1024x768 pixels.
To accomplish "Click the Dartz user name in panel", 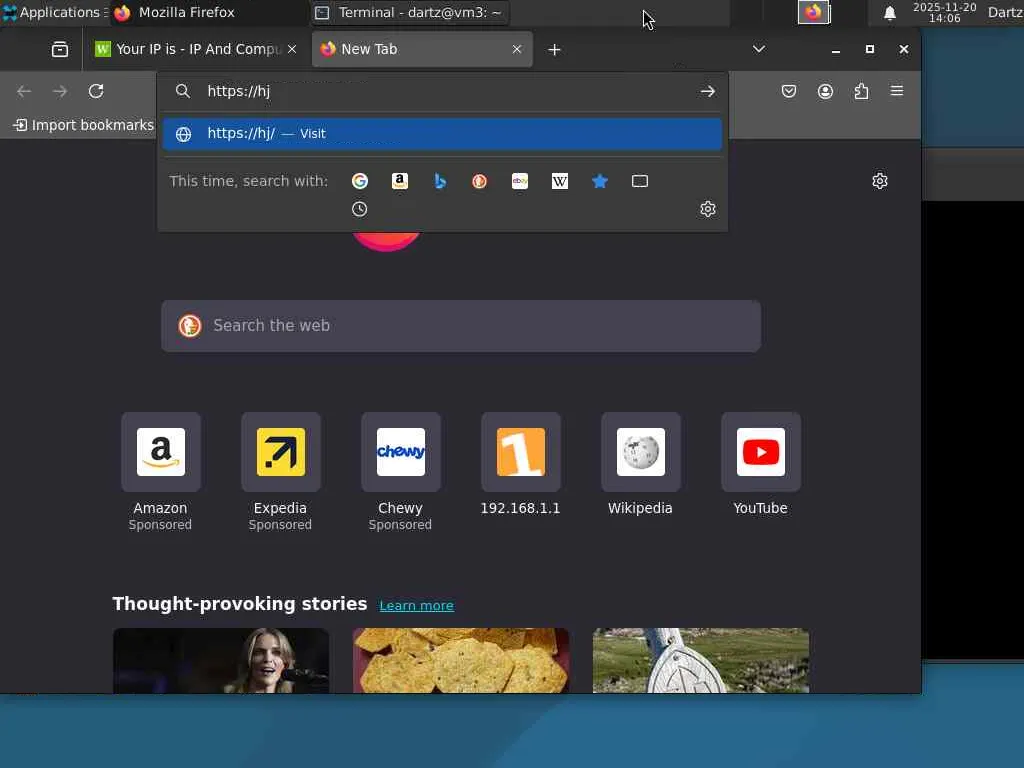I will click(1005, 12).
